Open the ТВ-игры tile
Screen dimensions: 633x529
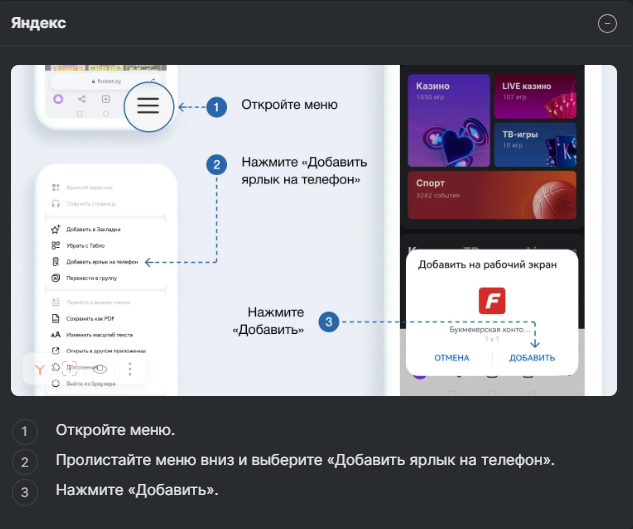tap(535, 145)
